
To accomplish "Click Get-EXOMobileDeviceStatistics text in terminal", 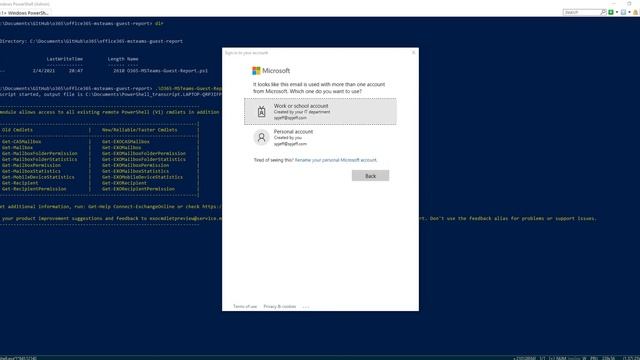I will click(x=142, y=177).
